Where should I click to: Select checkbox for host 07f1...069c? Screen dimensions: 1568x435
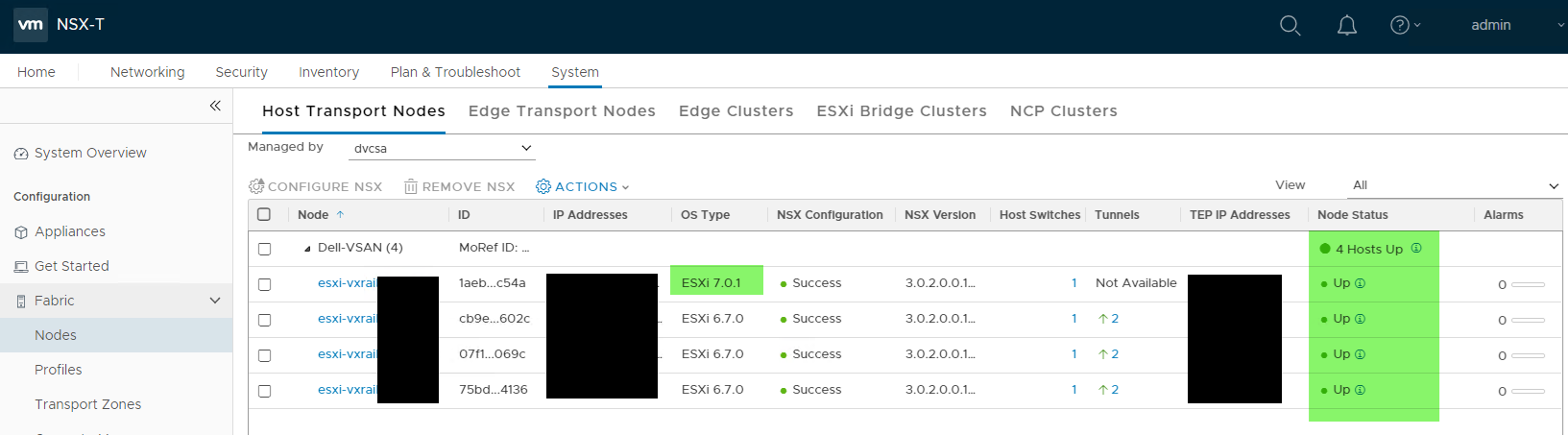[x=264, y=355]
